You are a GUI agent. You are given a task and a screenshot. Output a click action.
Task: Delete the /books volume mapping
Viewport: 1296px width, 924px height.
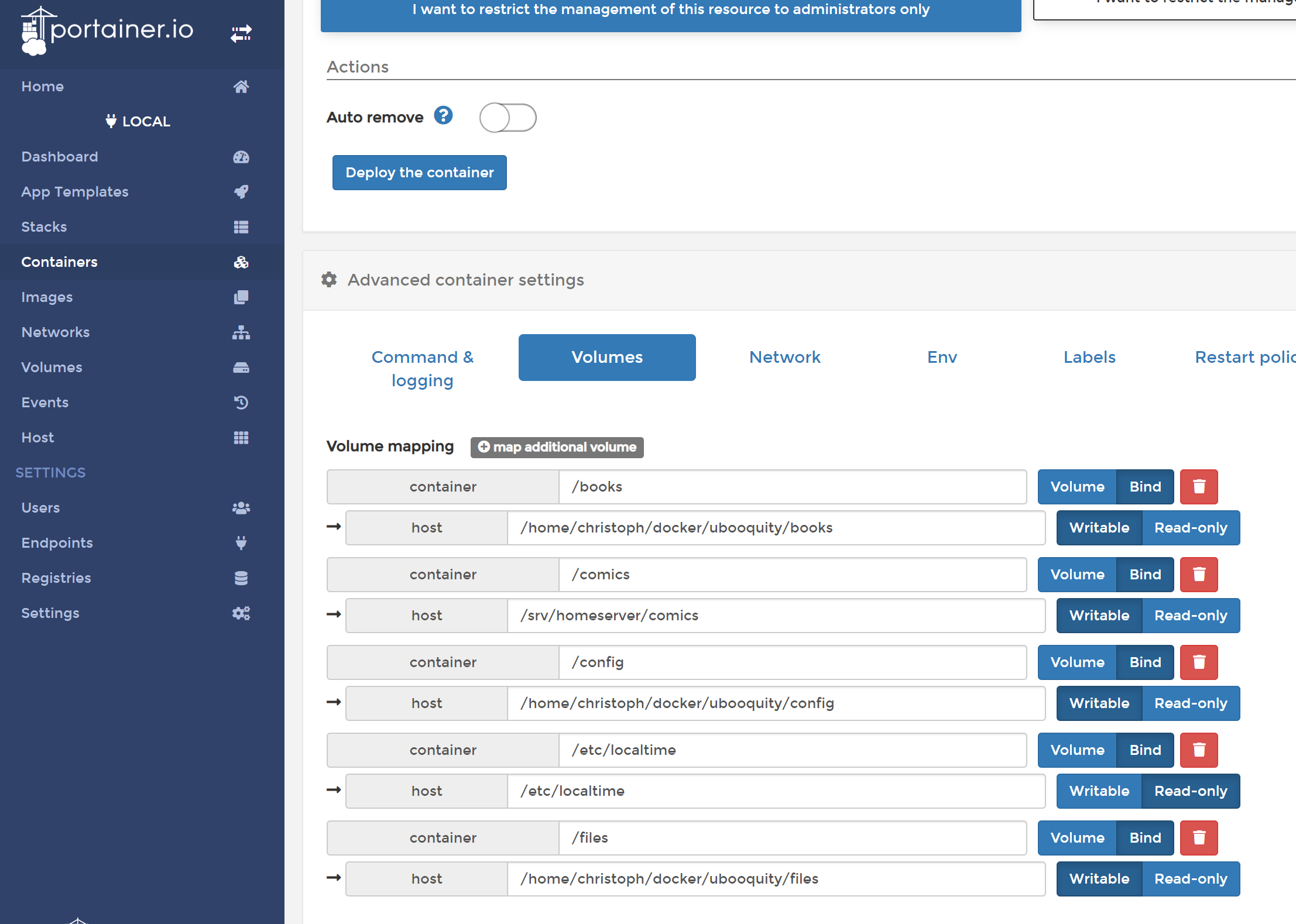click(1198, 486)
